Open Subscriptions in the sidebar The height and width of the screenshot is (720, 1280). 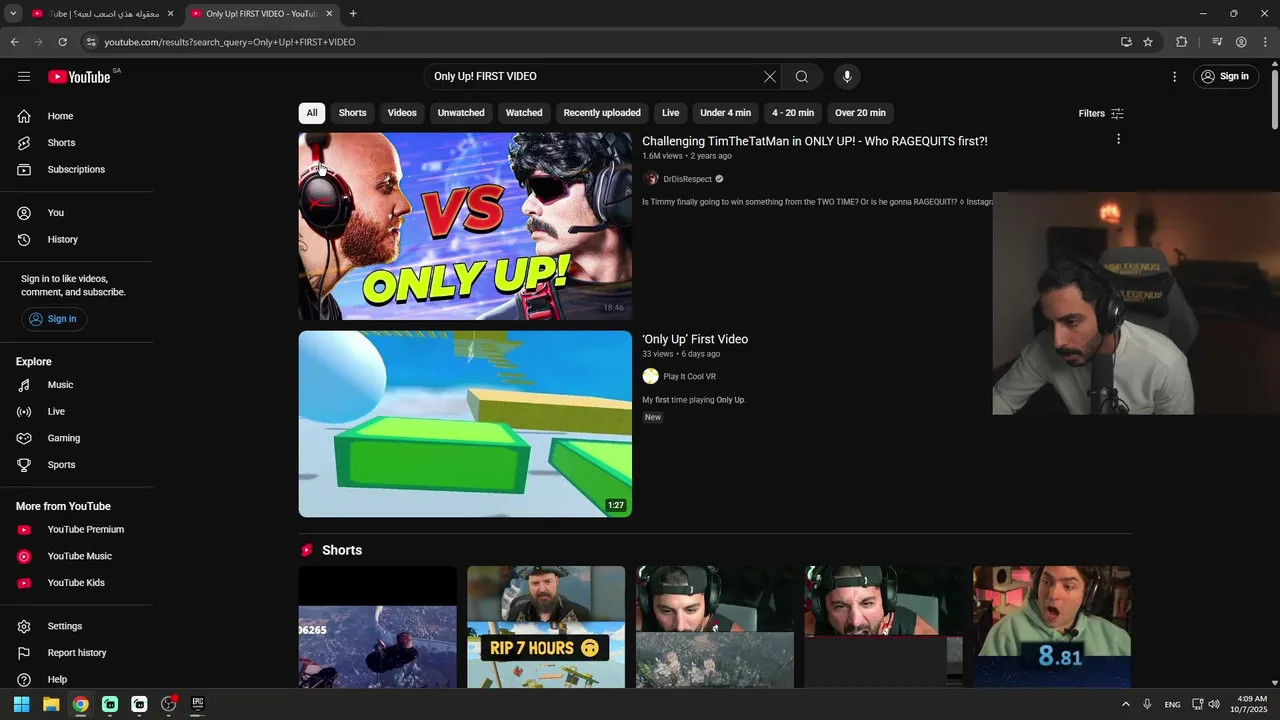tap(76, 169)
